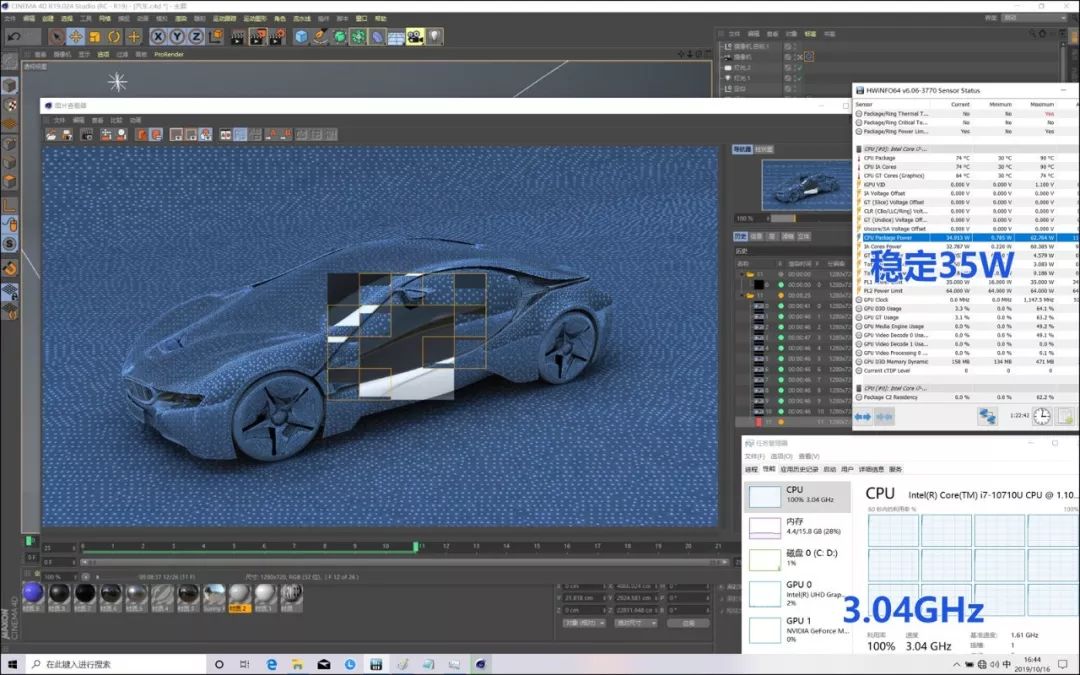Click the blue sphere material swatch
The image size is (1080, 675).
(x=32, y=594)
